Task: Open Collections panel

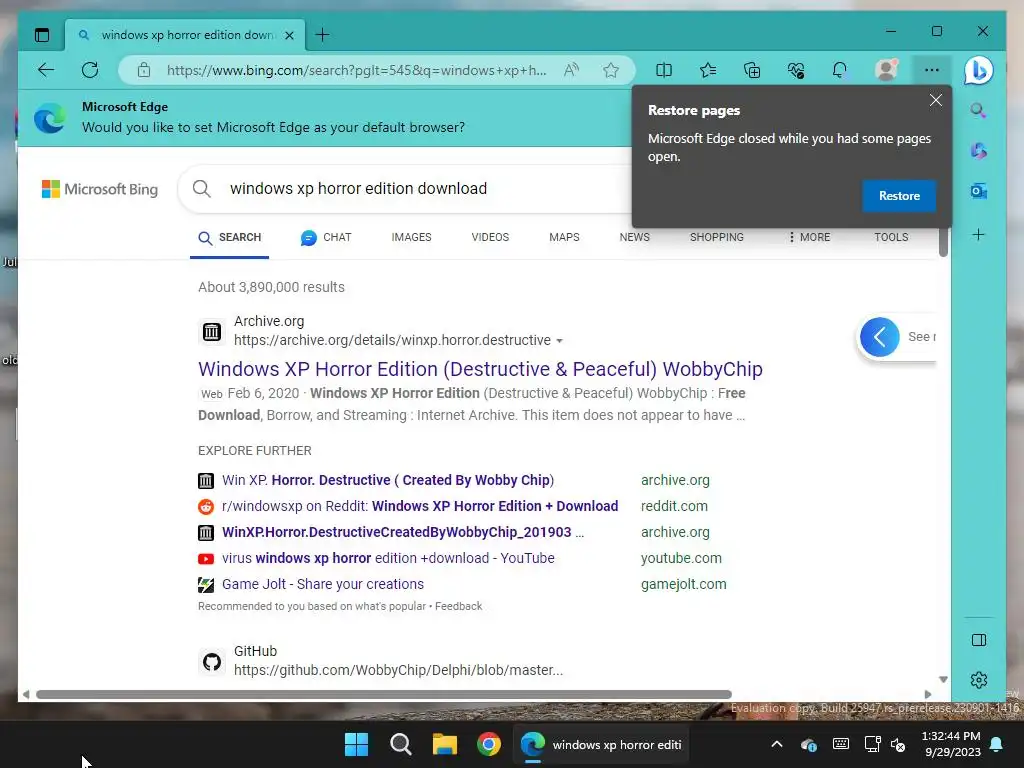Action: point(752,70)
